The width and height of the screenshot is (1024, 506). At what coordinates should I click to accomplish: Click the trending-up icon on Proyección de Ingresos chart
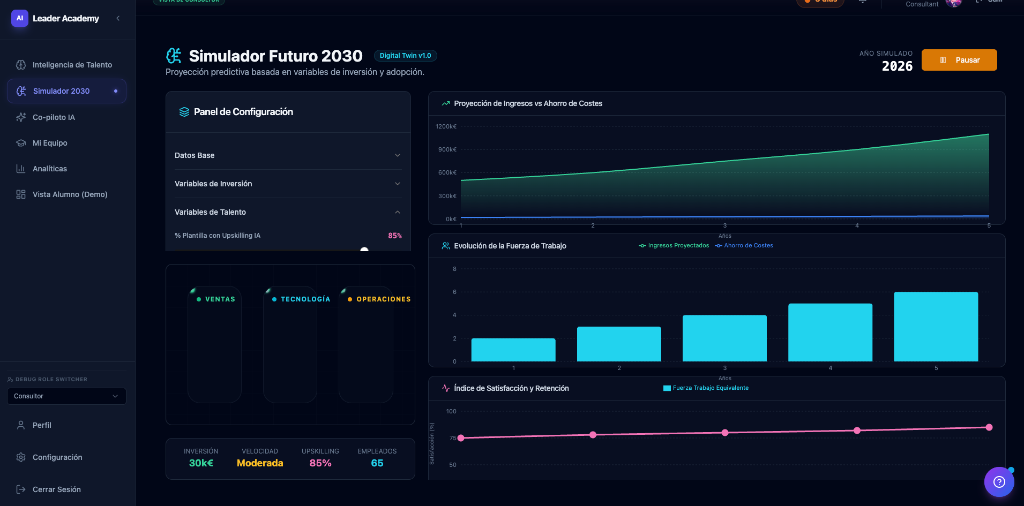pos(446,103)
